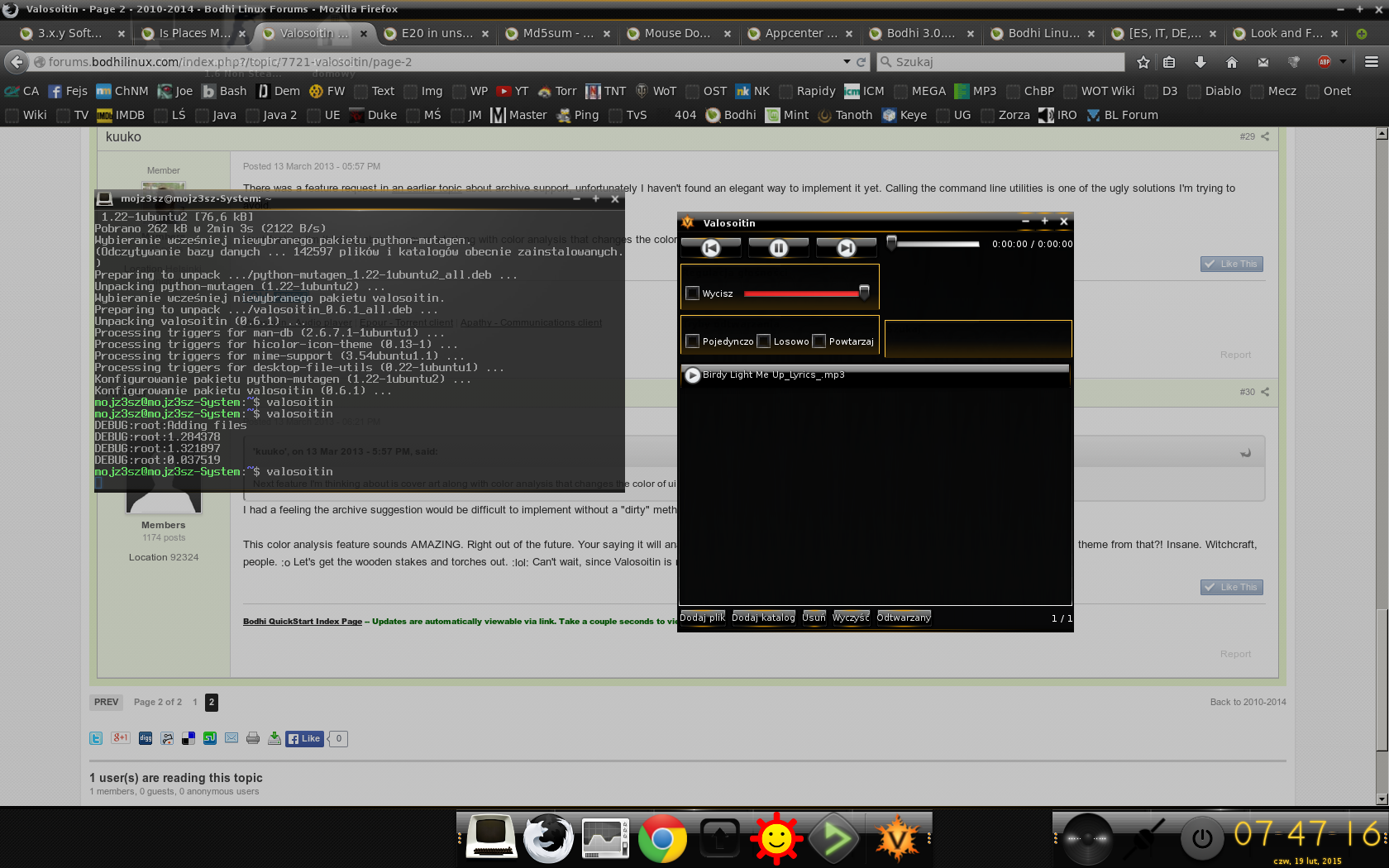Click the Dodaj katalog button
The image size is (1389, 868).
tap(763, 618)
